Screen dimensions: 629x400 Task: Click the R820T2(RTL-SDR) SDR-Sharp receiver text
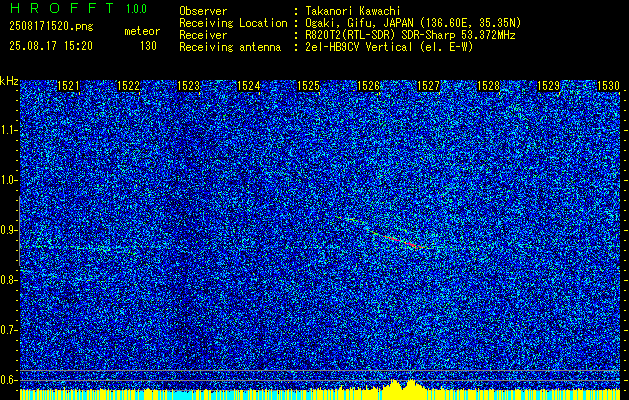410,35
